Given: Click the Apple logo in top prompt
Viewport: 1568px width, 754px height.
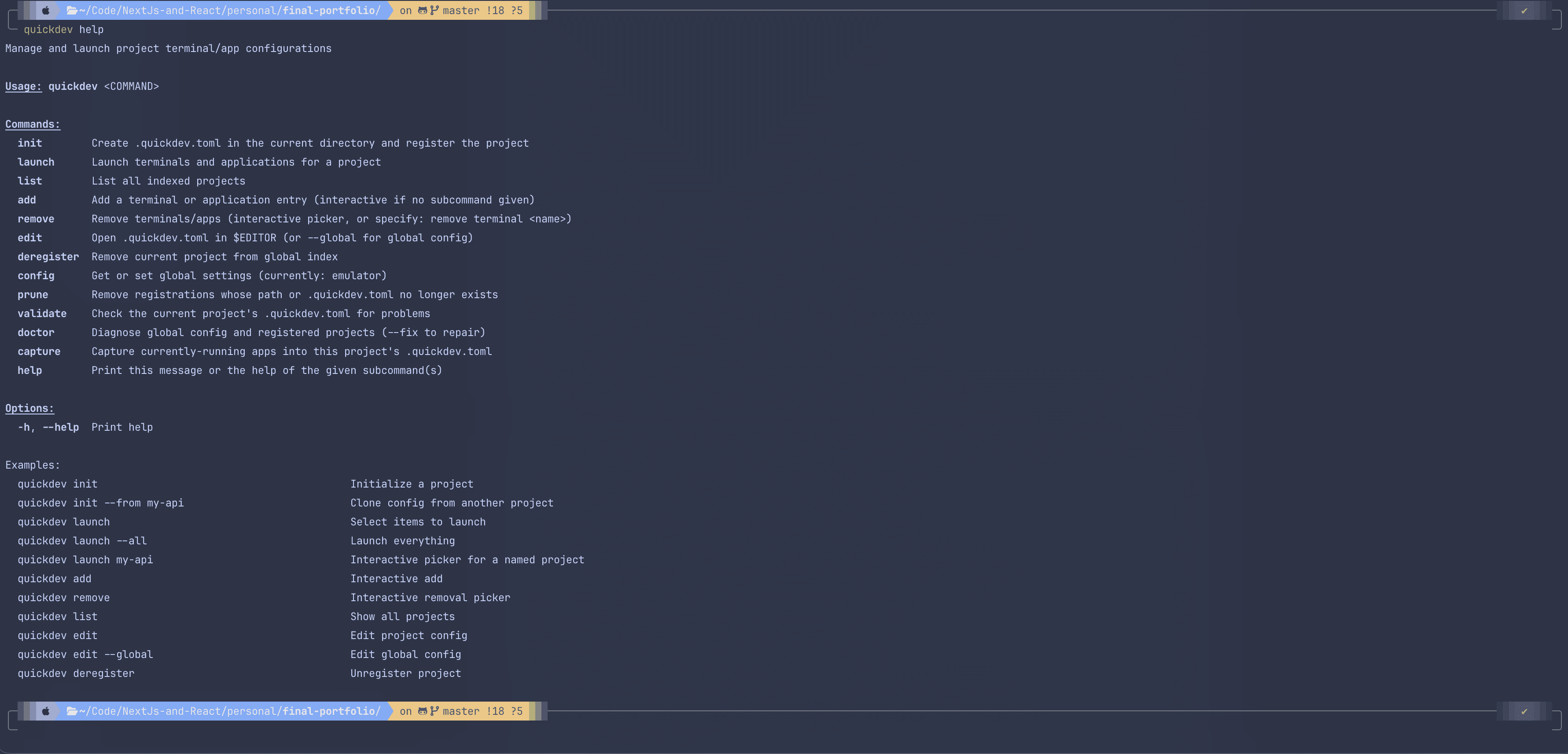Looking at the screenshot, I should (46, 11).
